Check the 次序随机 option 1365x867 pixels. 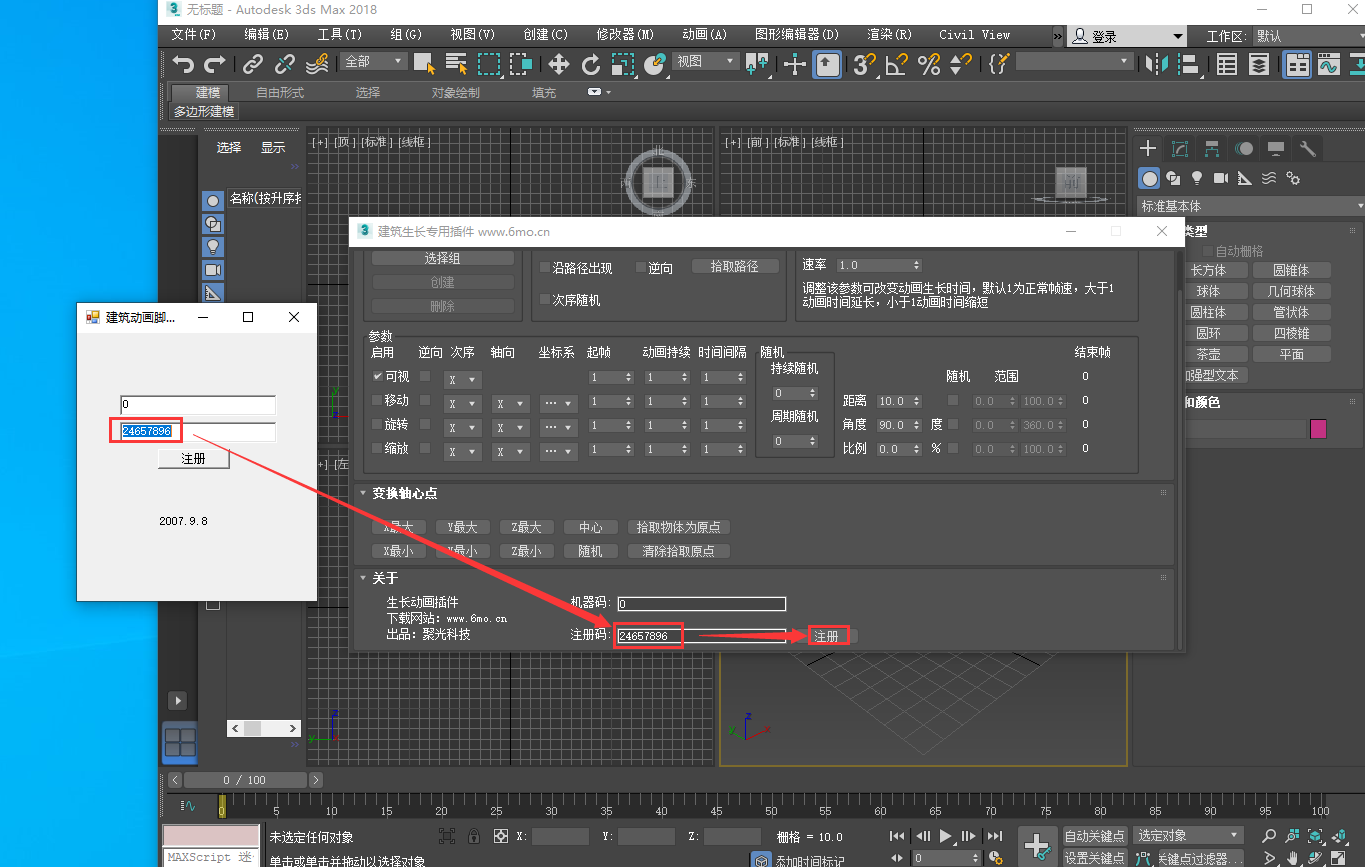545,299
